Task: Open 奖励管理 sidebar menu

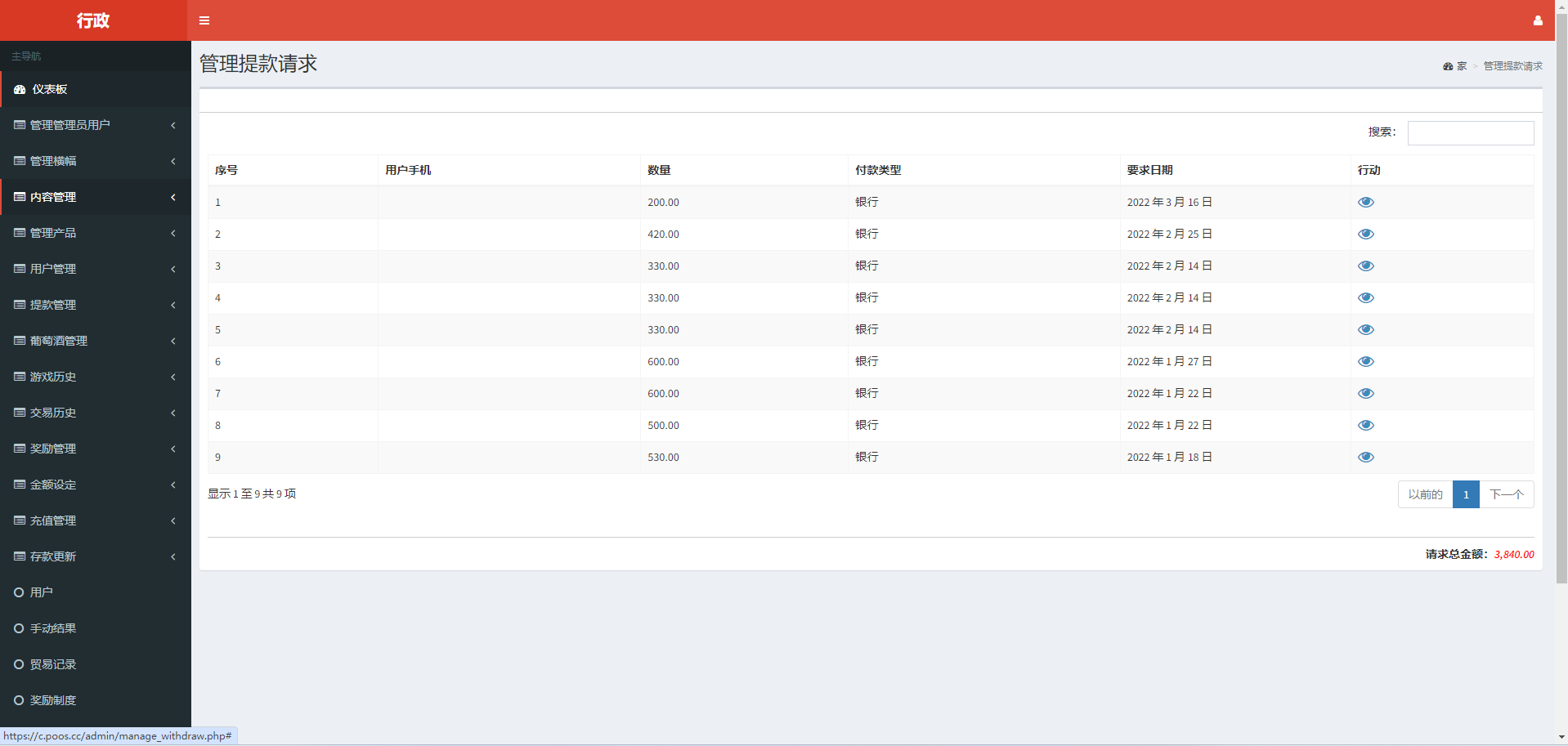Action: [96, 449]
